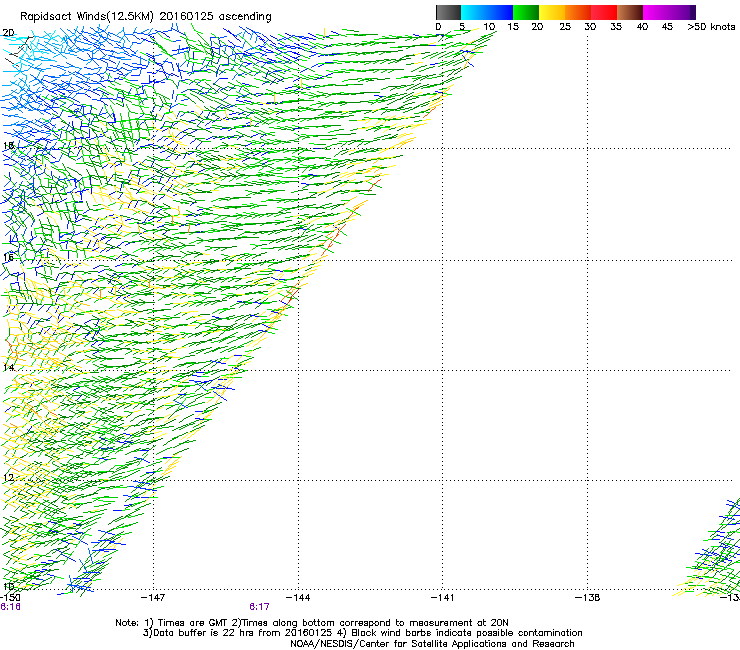Click the latitude label '14'

[x=8, y=367]
